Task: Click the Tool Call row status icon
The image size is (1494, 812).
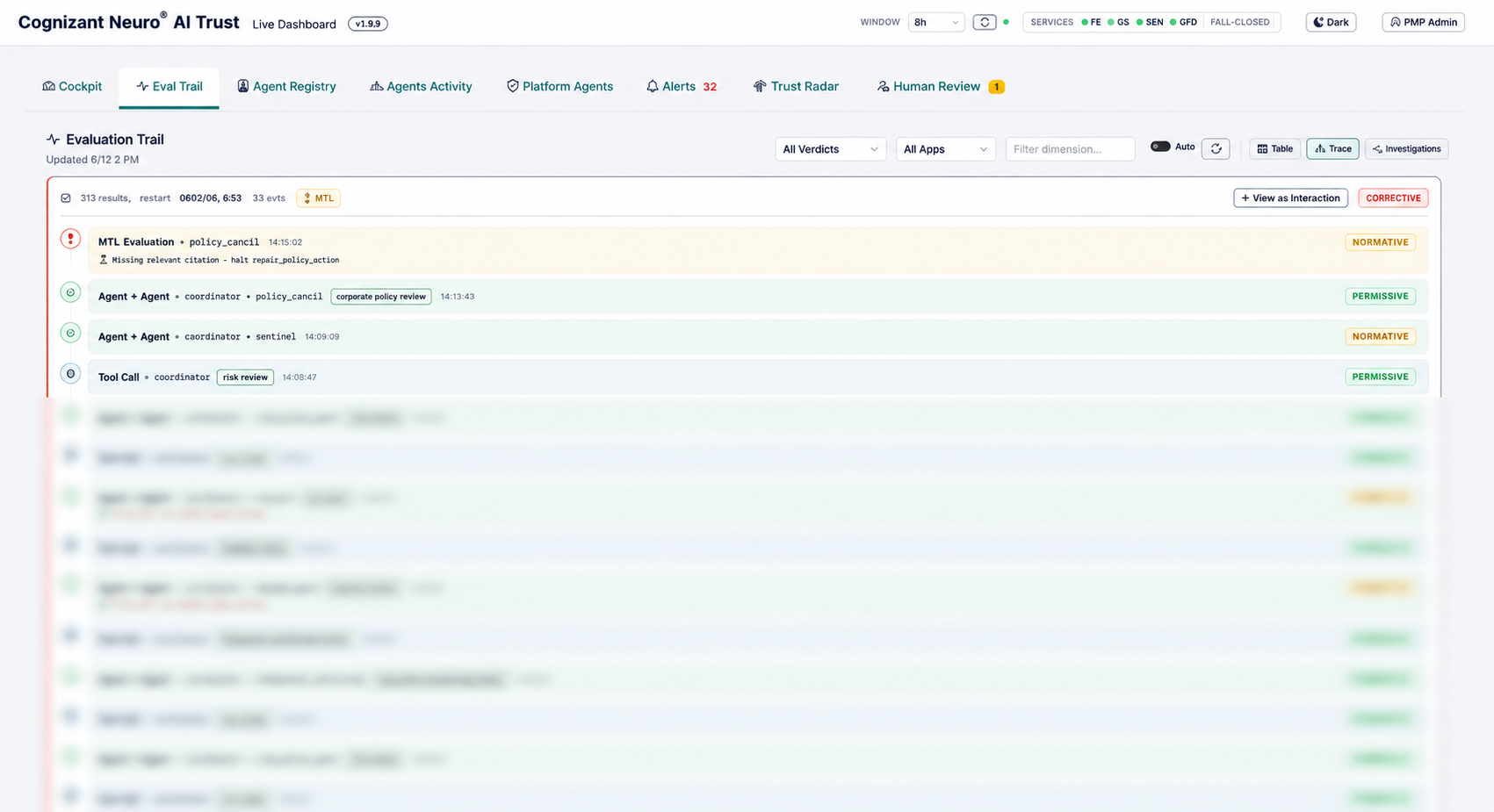Action: pos(70,373)
